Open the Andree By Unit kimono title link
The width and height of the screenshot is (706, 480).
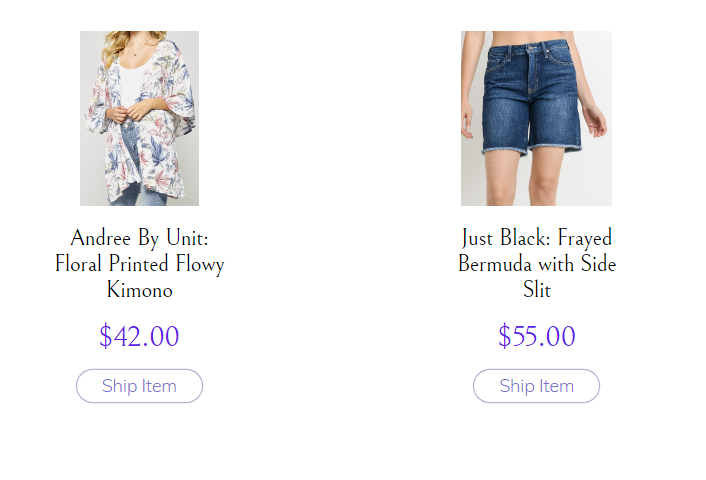(139, 264)
